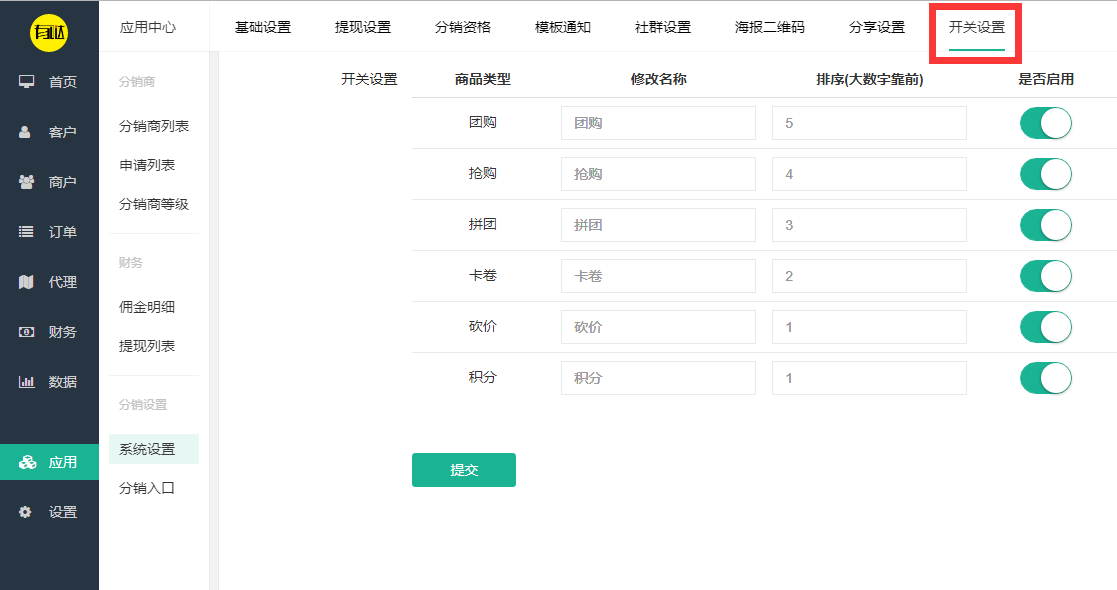Open 申请列表 in the submenu
The height and width of the screenshot is (590, 1117).
click(x=147, y=165)
